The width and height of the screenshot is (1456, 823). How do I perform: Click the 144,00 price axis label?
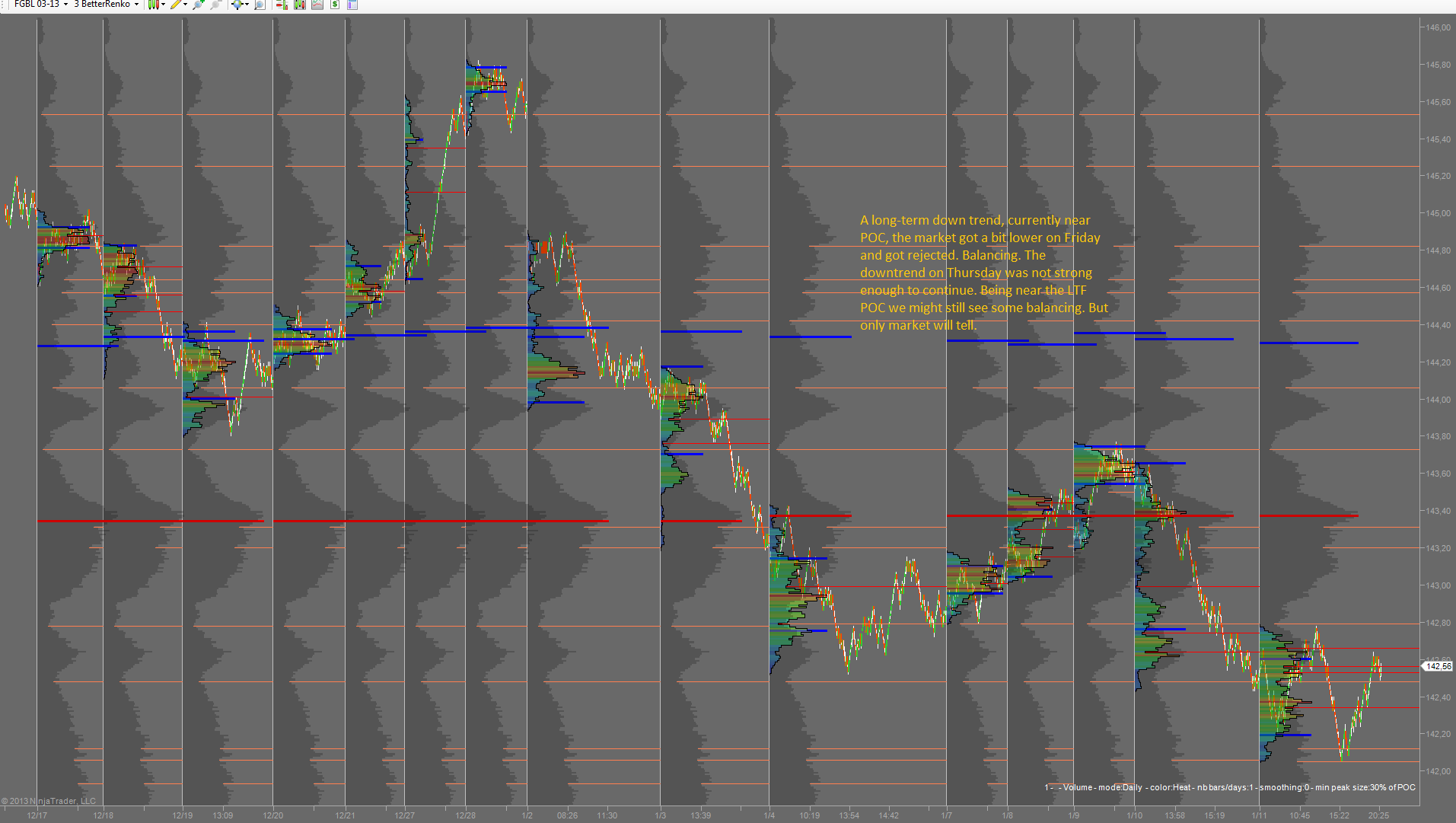[1438, 400]
